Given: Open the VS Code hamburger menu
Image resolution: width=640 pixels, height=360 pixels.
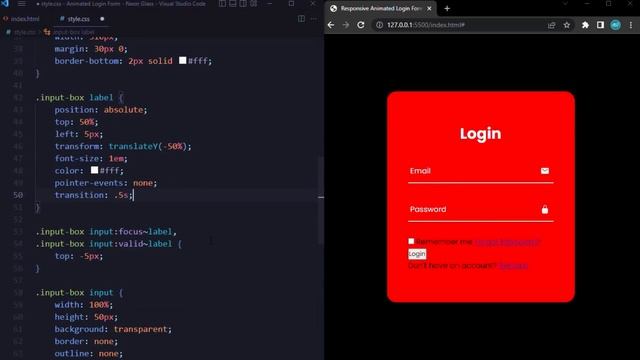Looking at the screenshot, I should 22,4.
